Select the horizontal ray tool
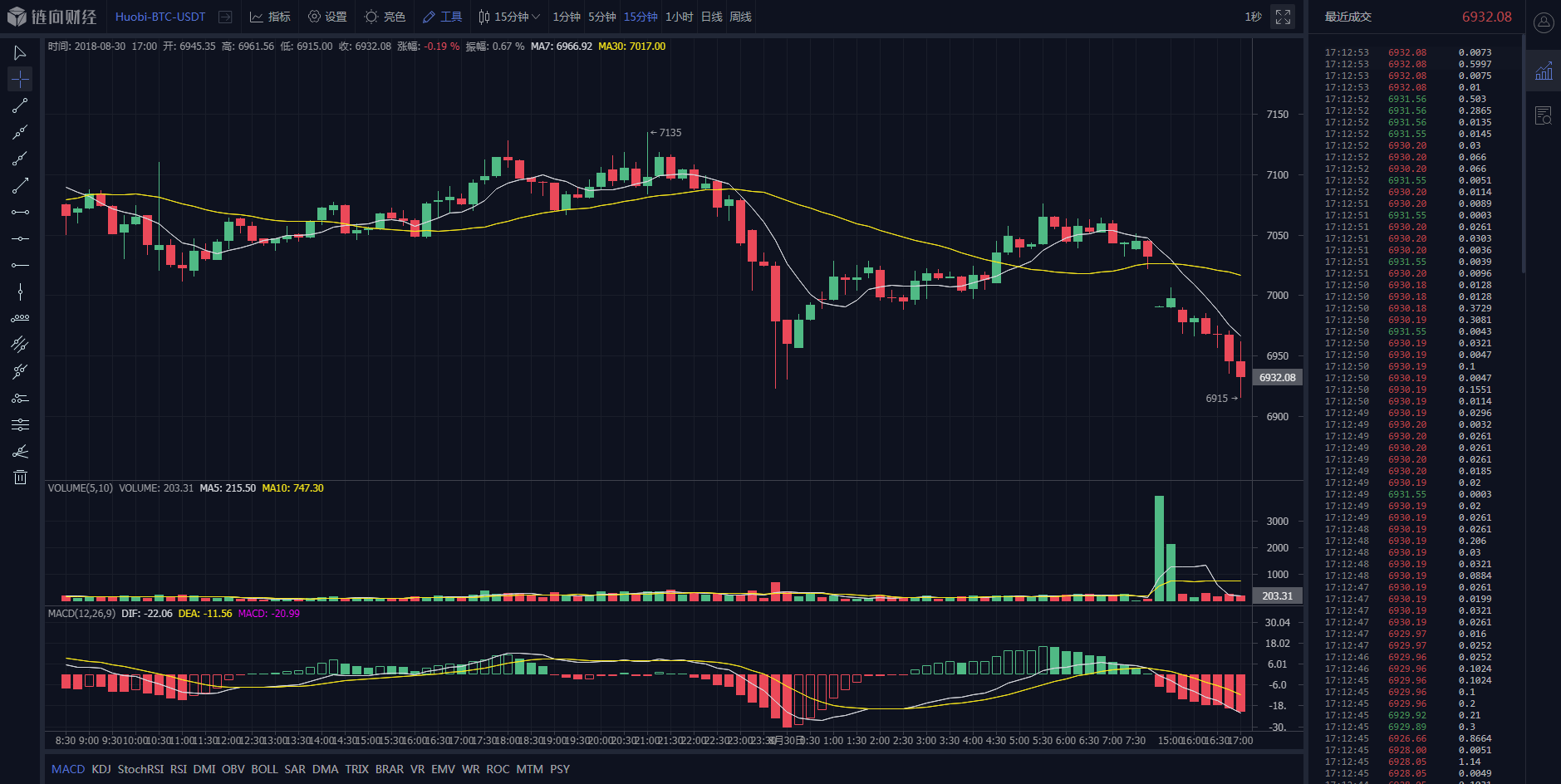 click(x=20, y=265)
